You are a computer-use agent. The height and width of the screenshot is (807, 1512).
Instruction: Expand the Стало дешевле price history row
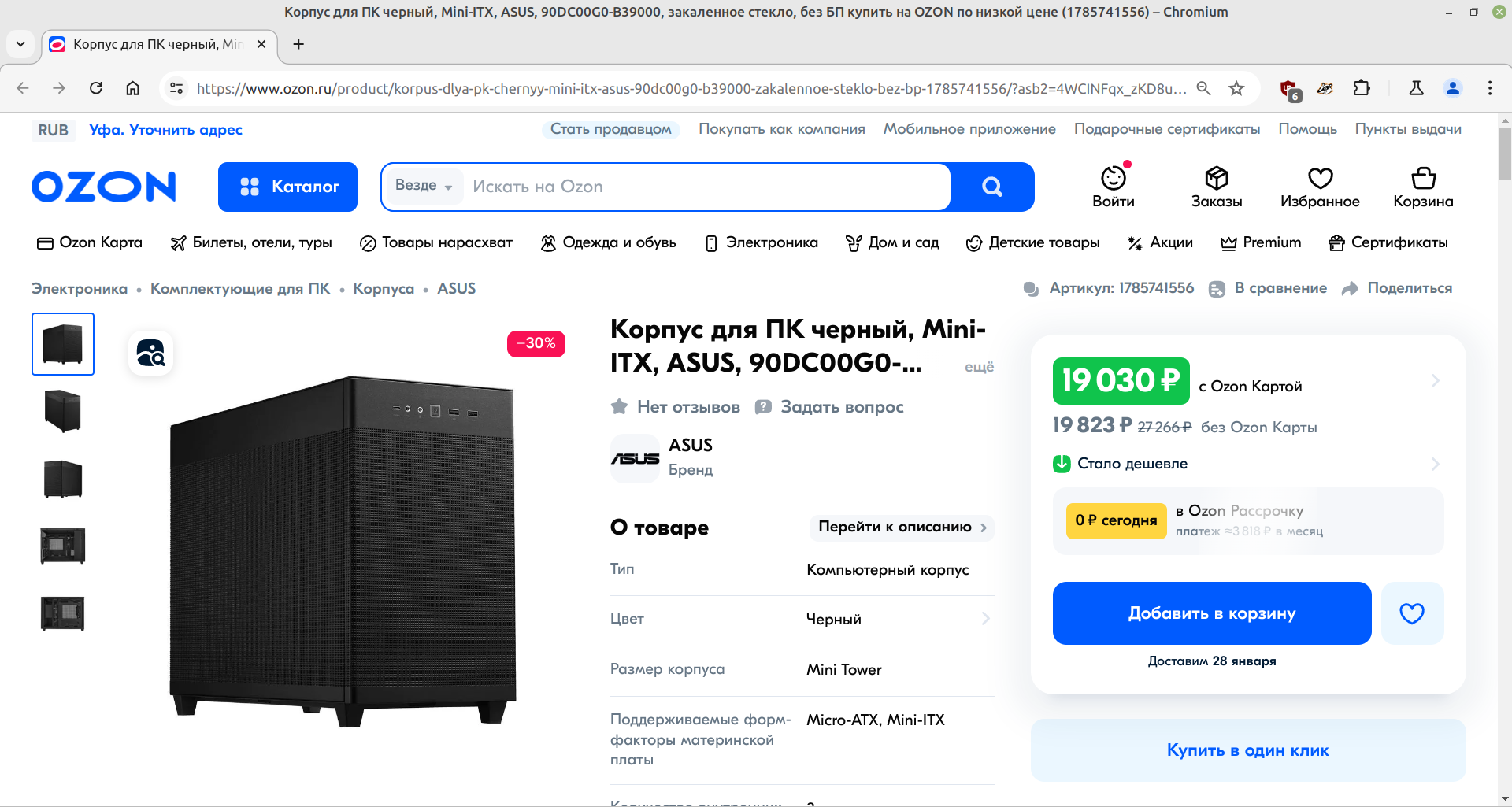(1247, 464)
